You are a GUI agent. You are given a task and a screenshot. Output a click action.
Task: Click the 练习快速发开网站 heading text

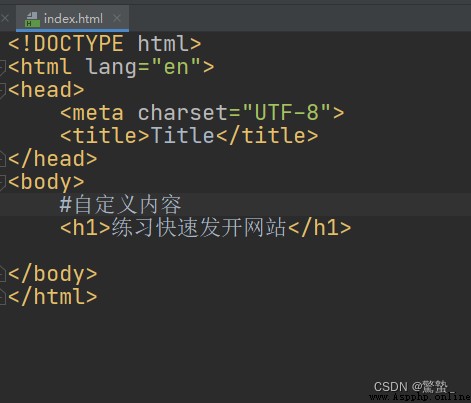point(199,227)
